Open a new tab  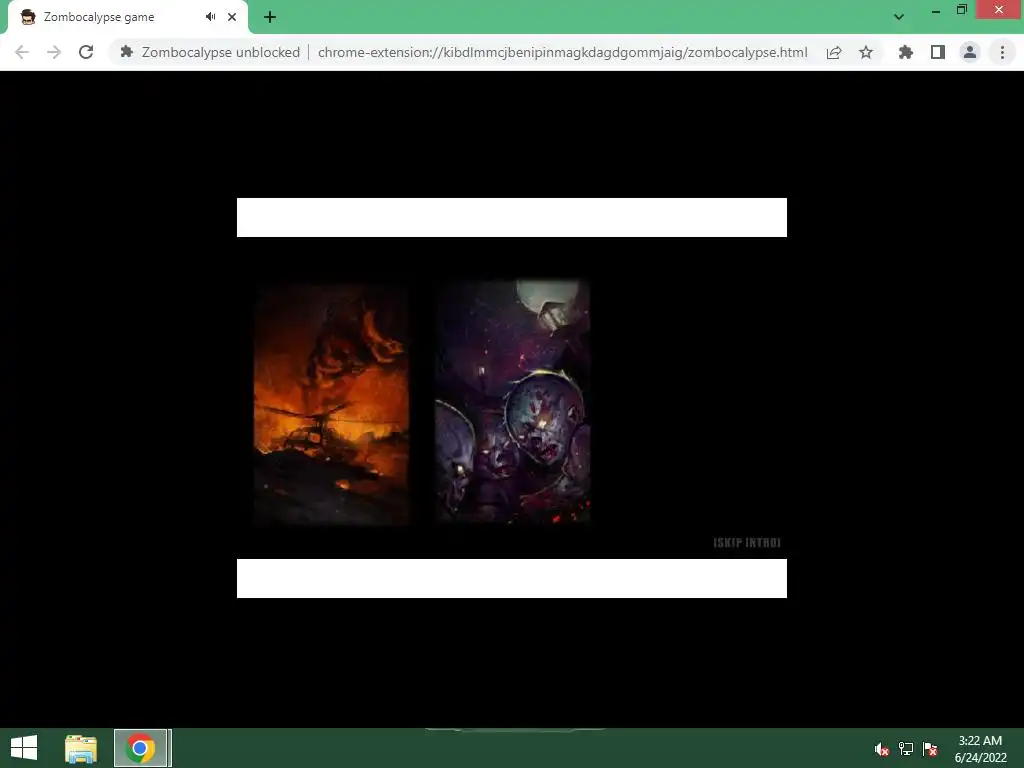click(x=270, y=17)
